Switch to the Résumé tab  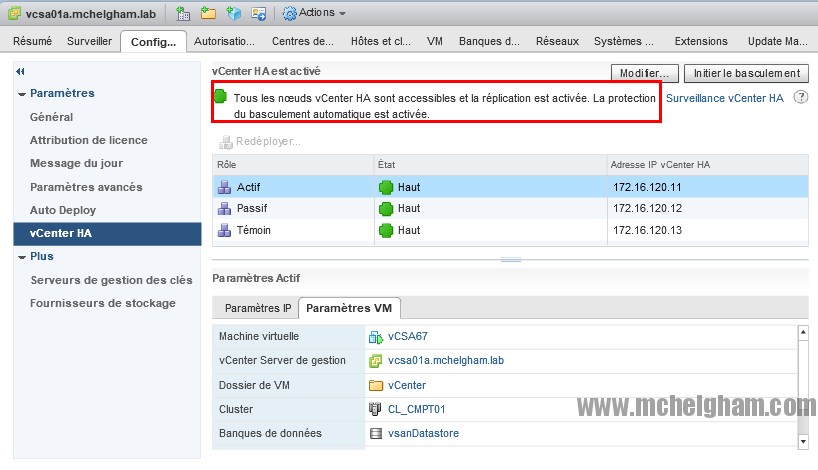pos(32,41)
